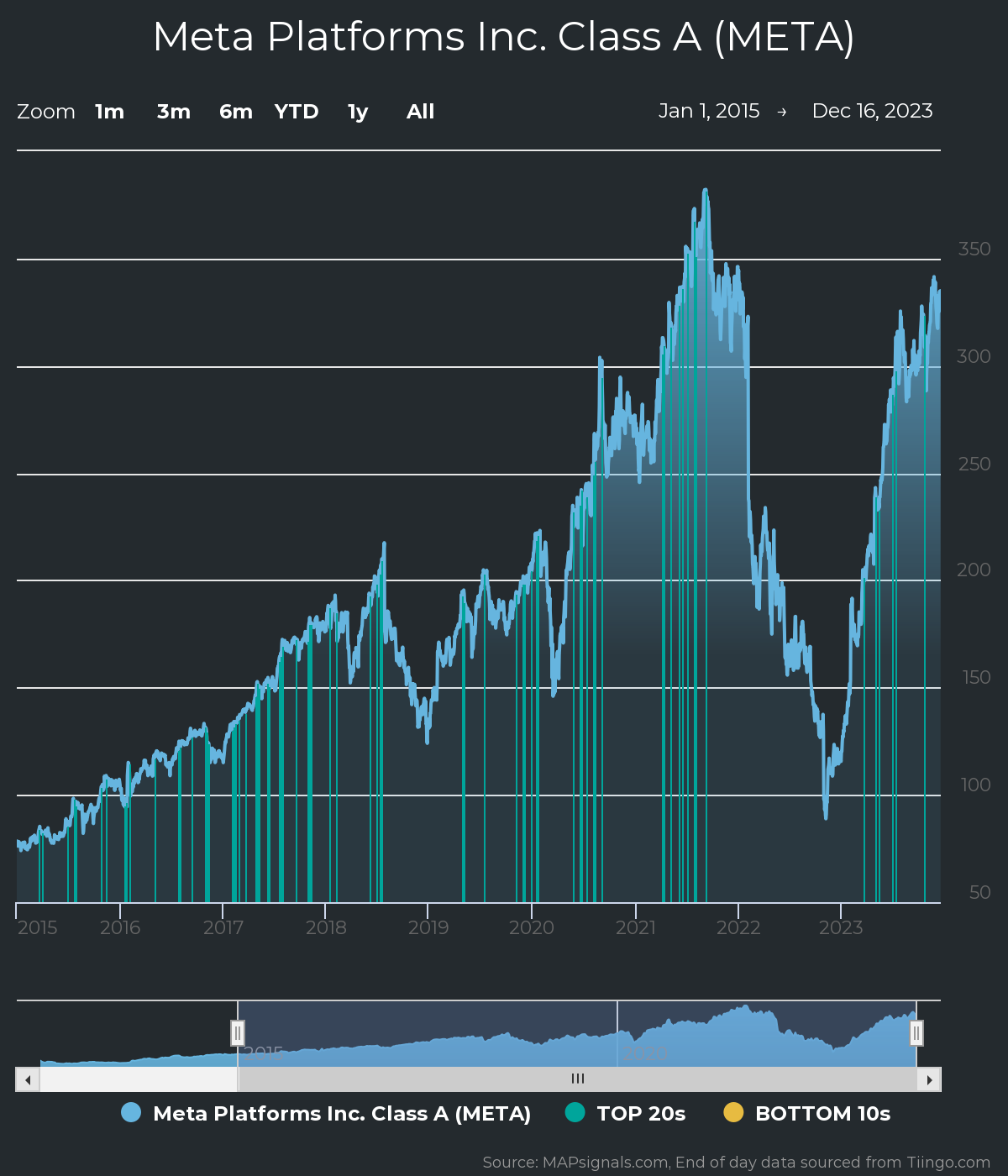The width and height of the screenshot is (1008, 1176).
Task: Click the MAPsignals.com source credit text
Action: (737, 1163)
